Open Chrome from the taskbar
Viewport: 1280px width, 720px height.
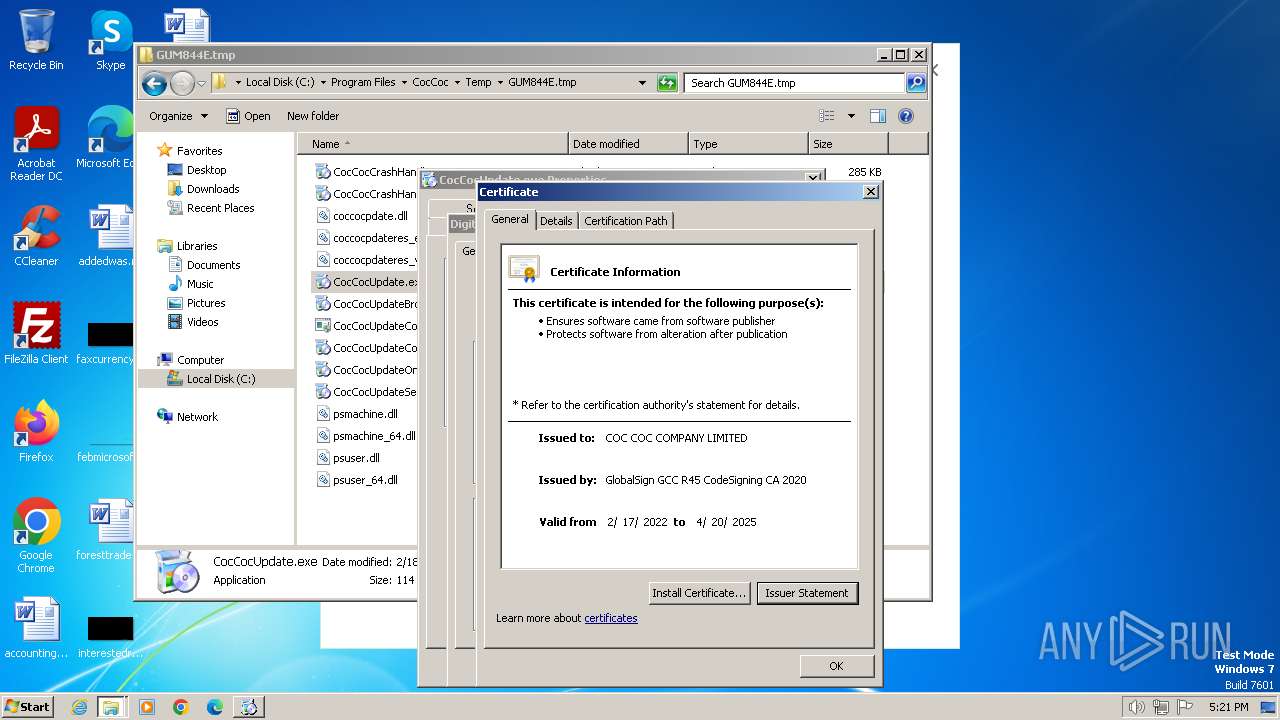[x=180, y=707]
